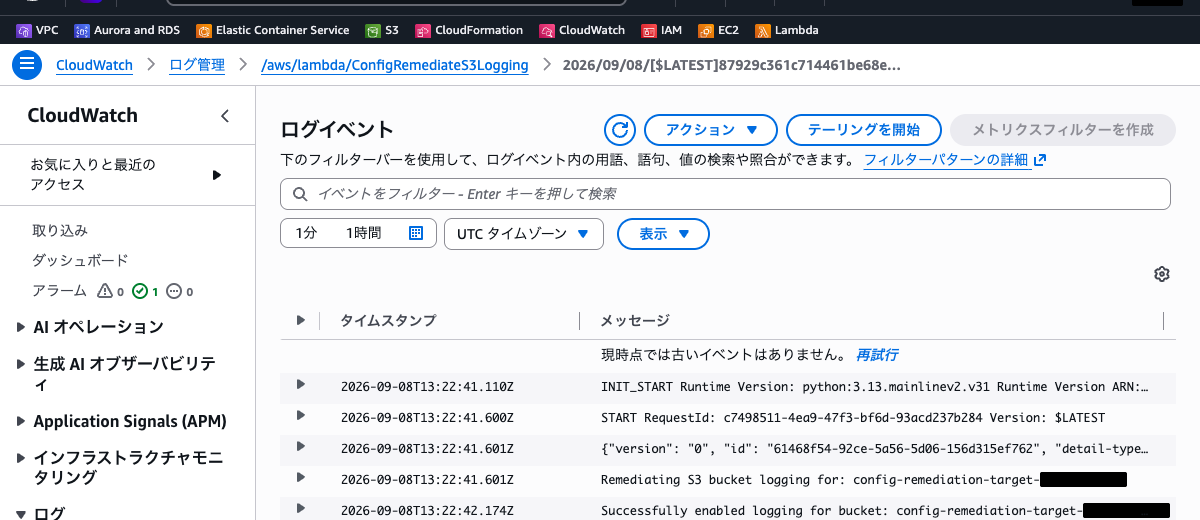Expand all rows via header triangle
Image resolution: width=1200 pixels, height=520 pixels.
pos(301,320)
